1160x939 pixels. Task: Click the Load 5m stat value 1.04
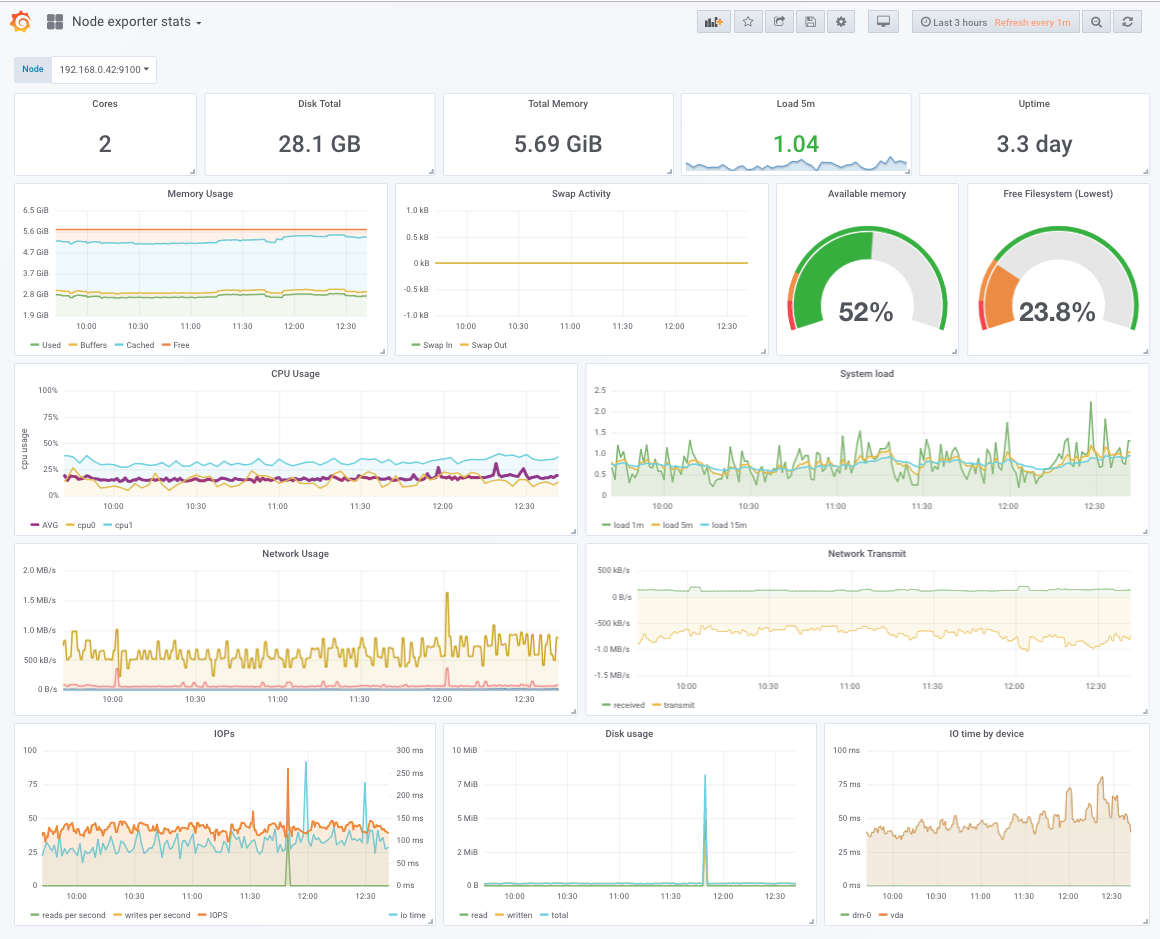pos(796,144)
